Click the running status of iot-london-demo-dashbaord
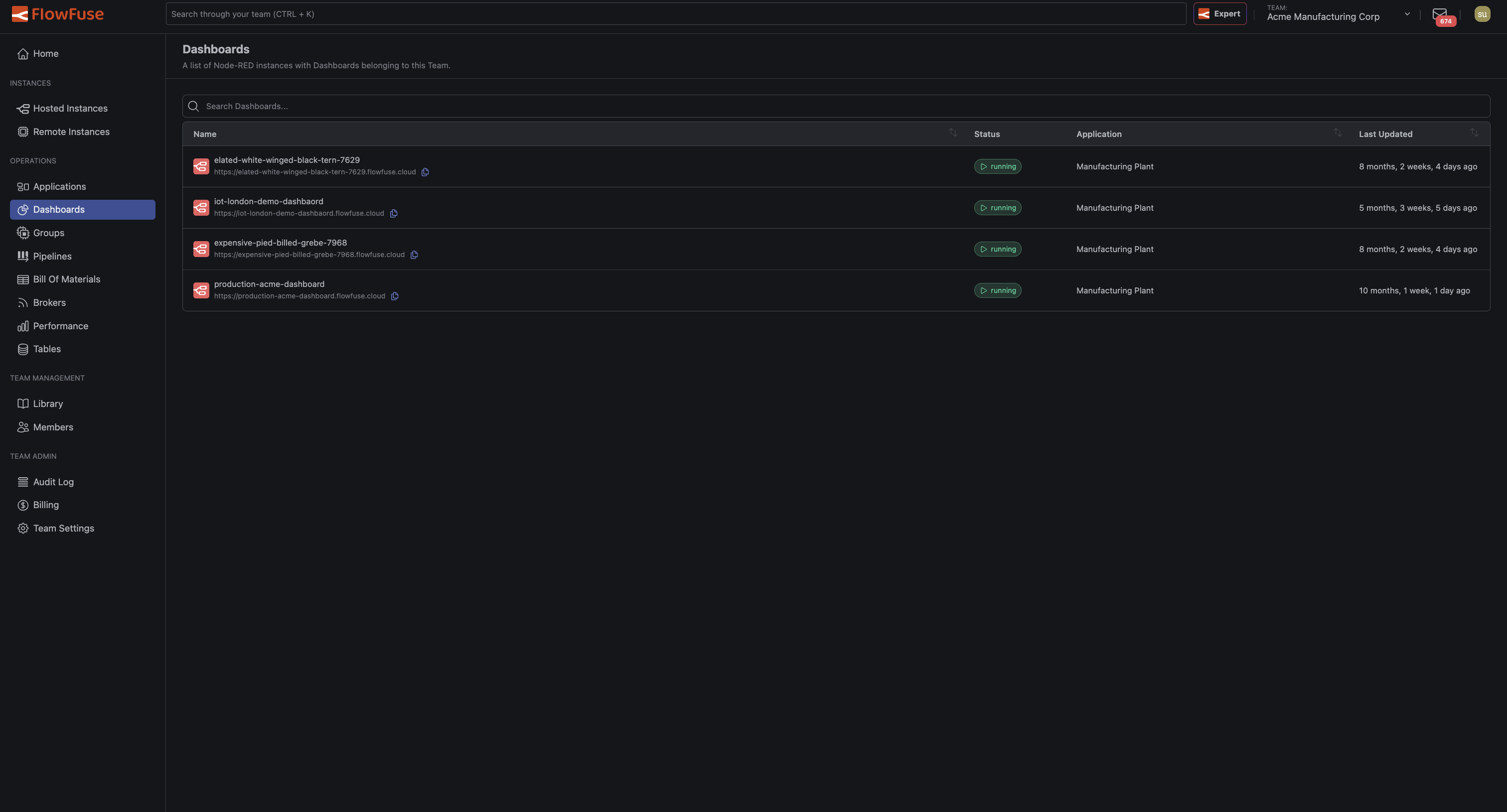Screen dimensions: 1507x812 tap(998, 208)
